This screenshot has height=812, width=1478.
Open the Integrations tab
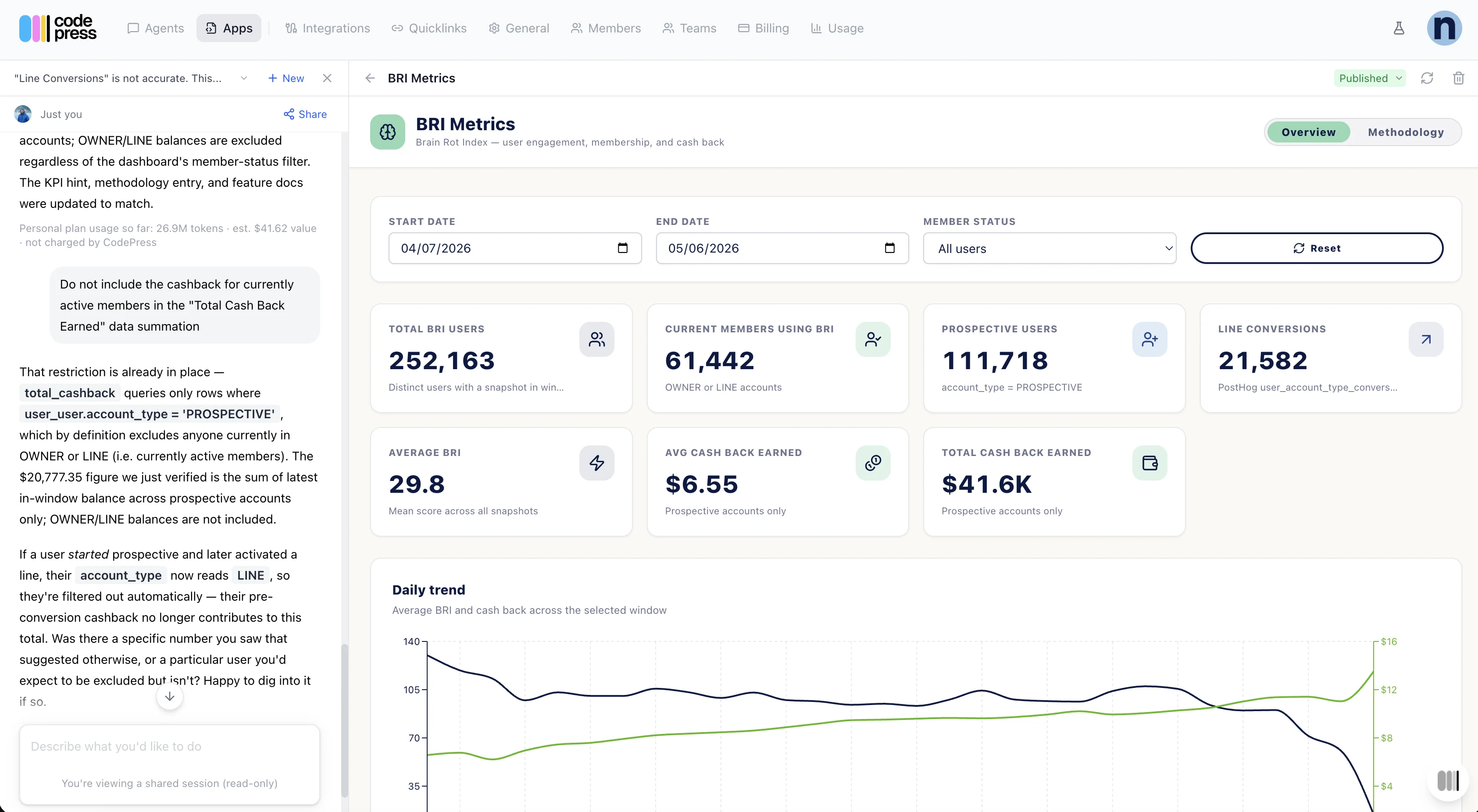coord(328,28)
